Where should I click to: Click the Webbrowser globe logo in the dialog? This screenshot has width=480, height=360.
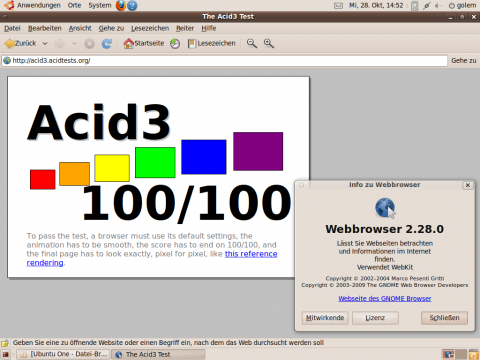(385, 207)
